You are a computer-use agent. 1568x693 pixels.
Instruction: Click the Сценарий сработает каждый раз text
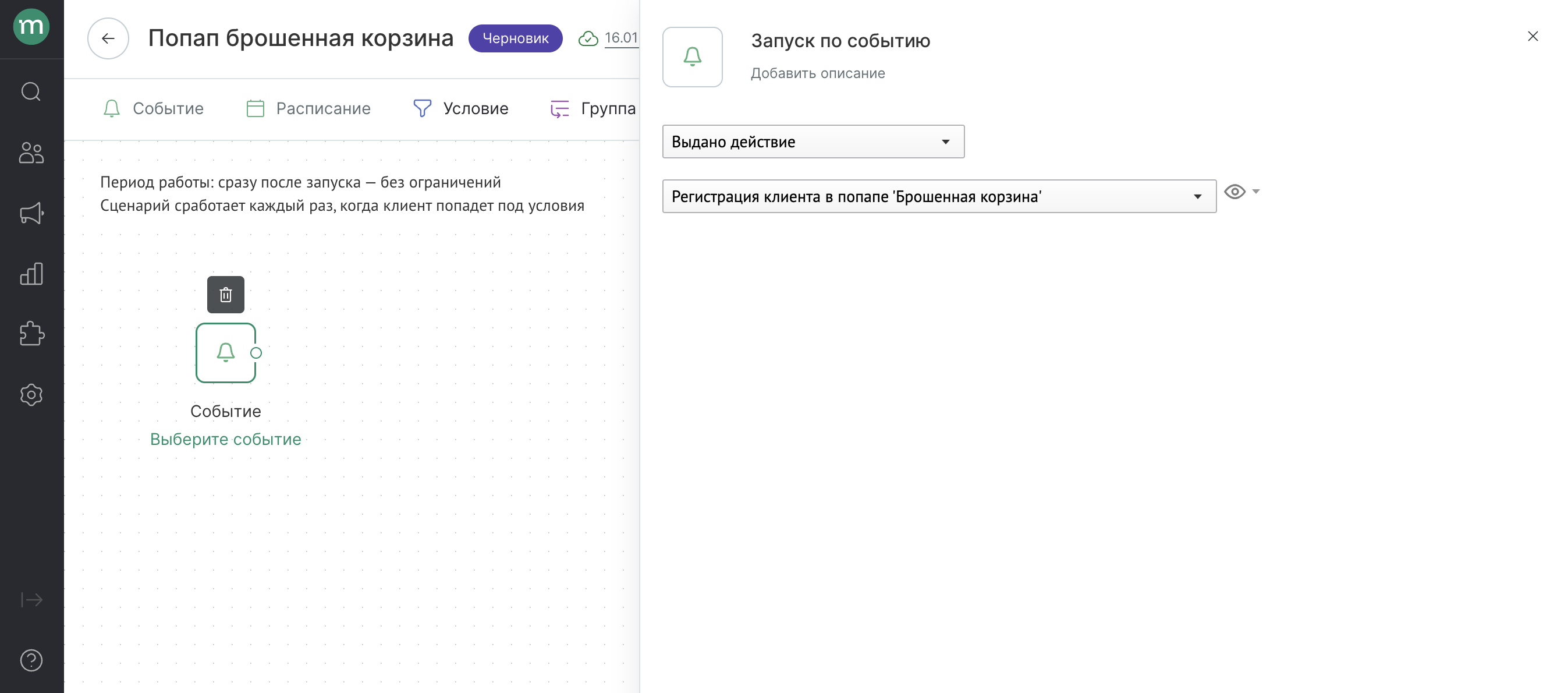click(342, 205)
